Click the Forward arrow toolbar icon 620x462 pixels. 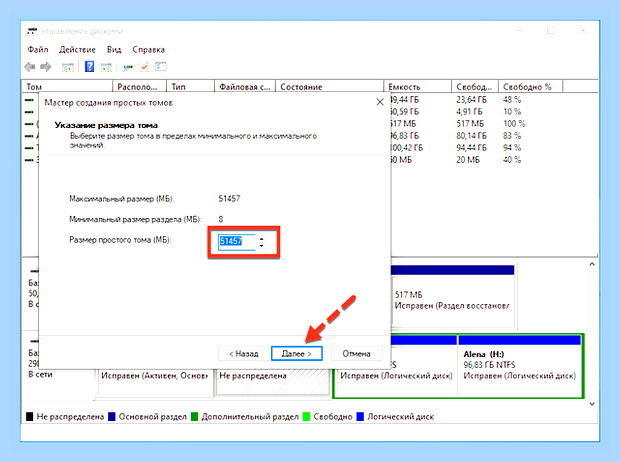(x=46, y=67)
